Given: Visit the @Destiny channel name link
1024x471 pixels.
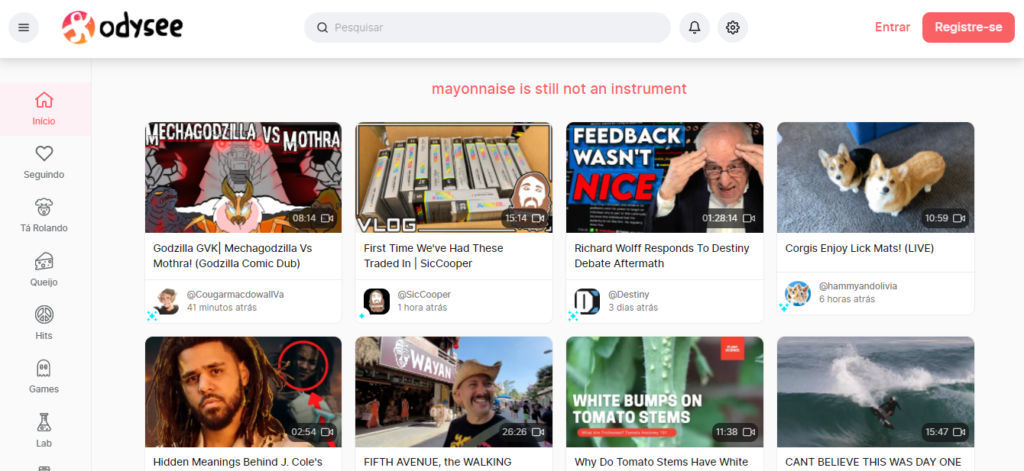Looking at the screenshot, I should (x=628, y=295).
